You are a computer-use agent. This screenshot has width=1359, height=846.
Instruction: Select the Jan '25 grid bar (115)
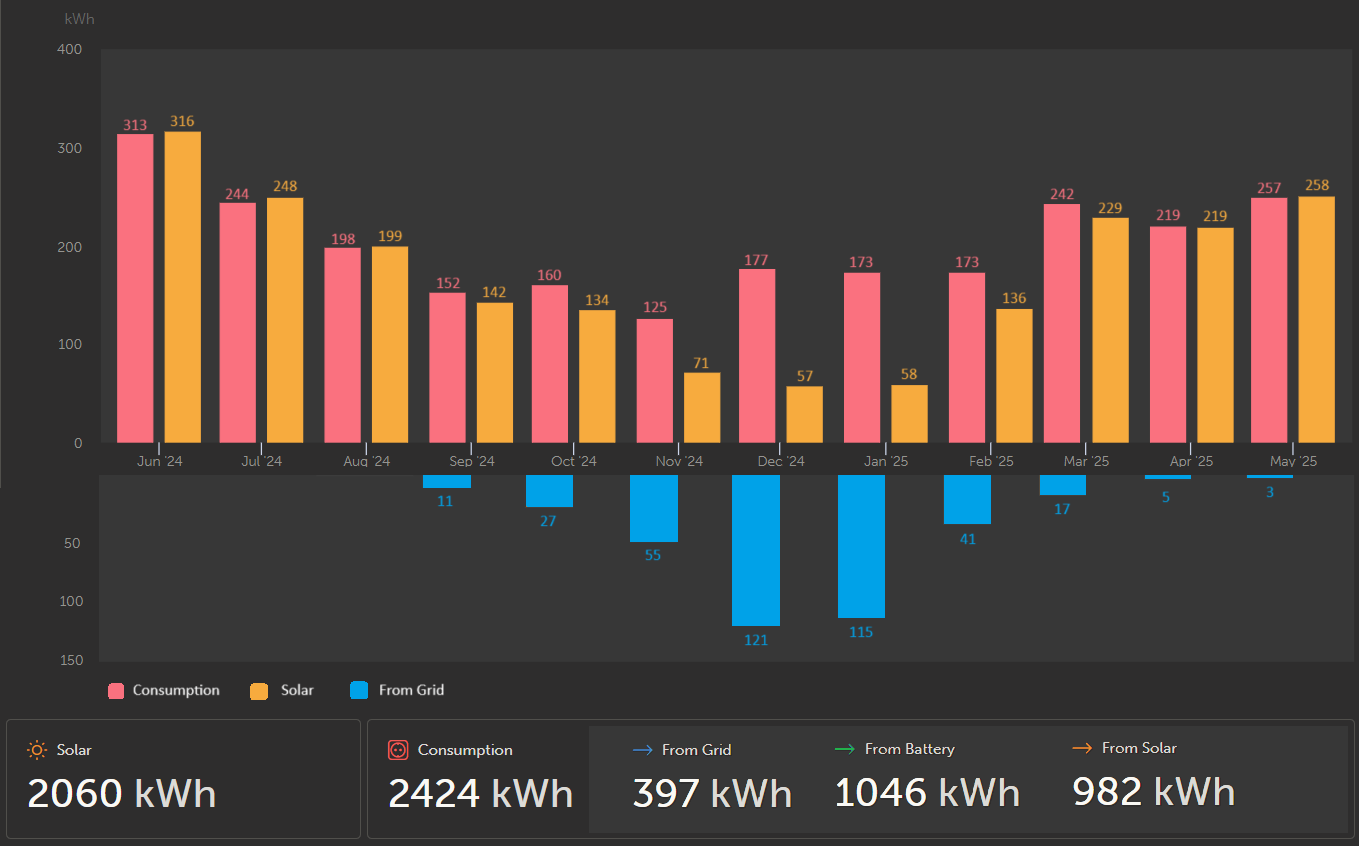click(x=861, y=546)
